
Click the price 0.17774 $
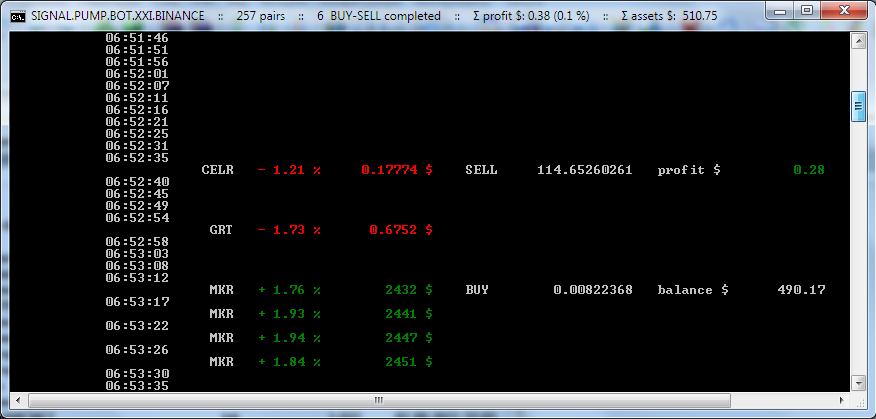[397, 170]
